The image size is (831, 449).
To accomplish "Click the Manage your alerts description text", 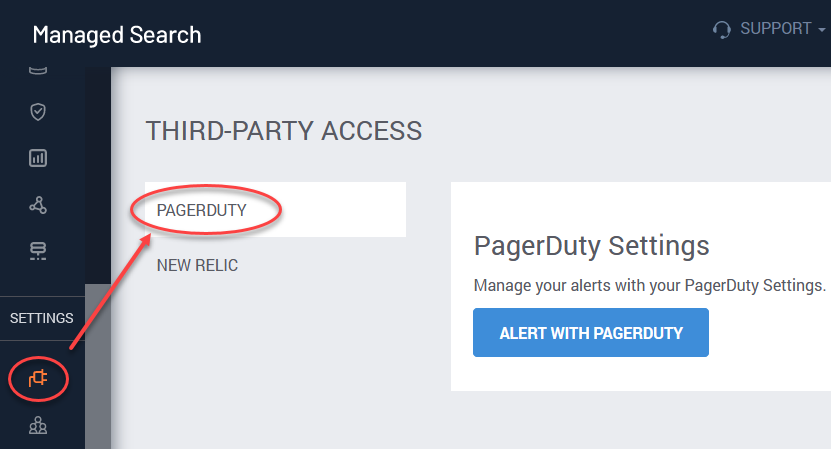I will pos(650,285).
